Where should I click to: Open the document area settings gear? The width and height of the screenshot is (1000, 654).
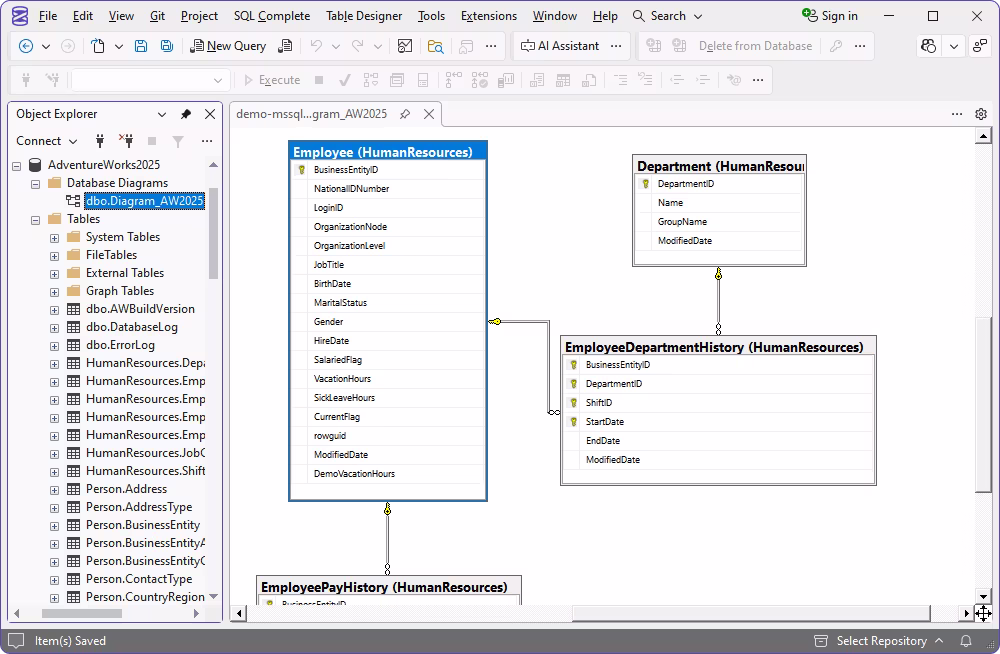pyautogui.click(x=981, y=114)
